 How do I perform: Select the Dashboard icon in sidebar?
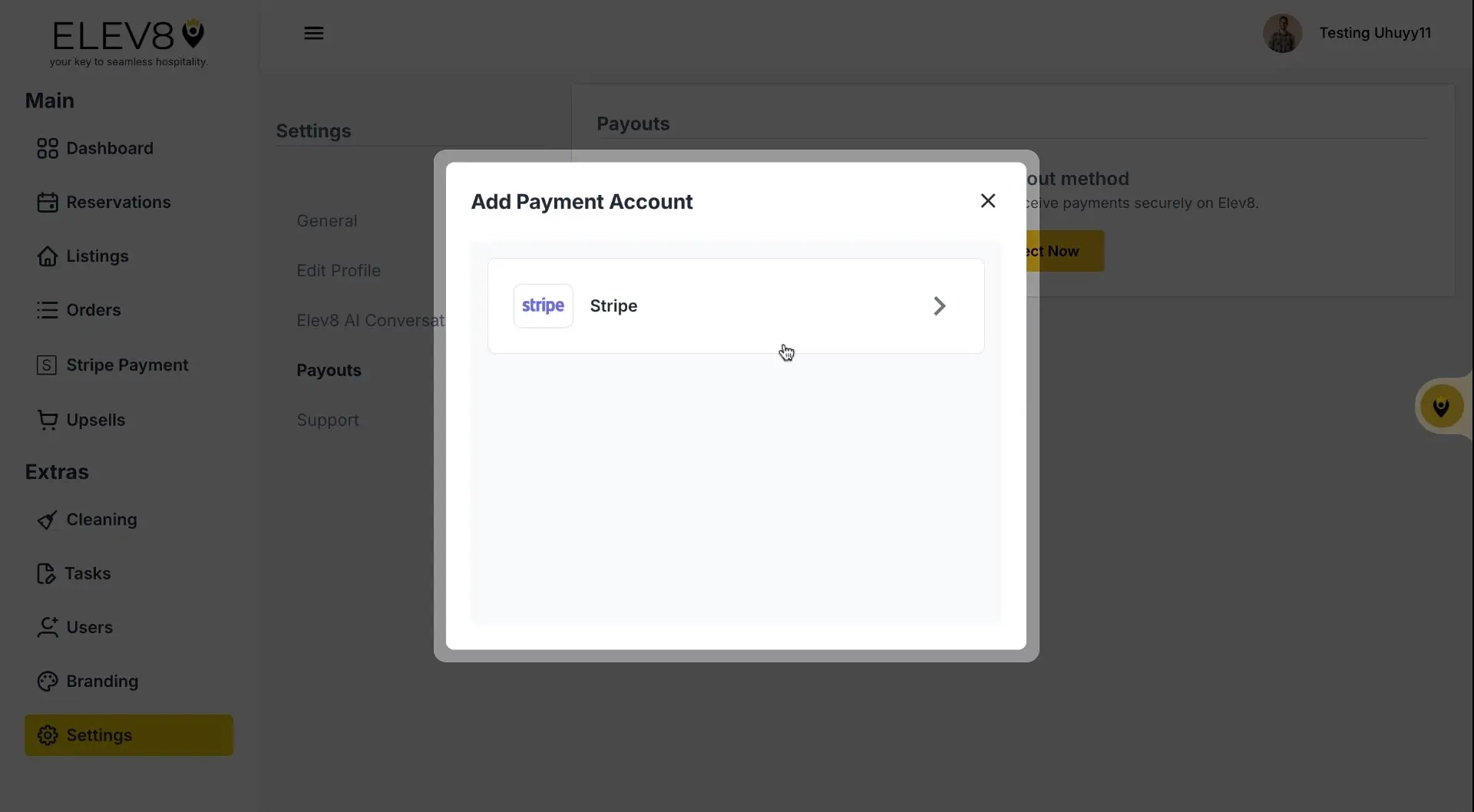[x=48, y=148]
